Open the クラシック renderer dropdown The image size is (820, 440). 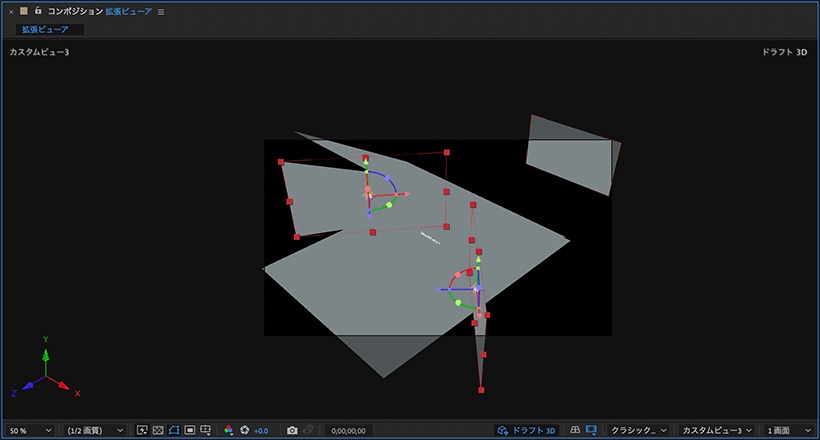[x=639, y=431]
